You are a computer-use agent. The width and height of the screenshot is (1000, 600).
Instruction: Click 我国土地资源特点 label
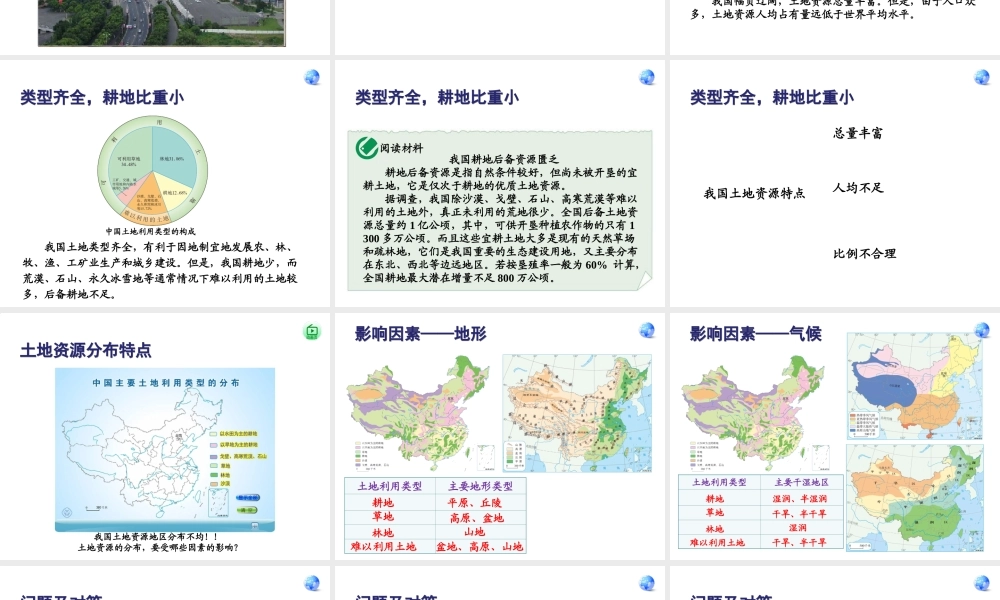pos(754,193)
